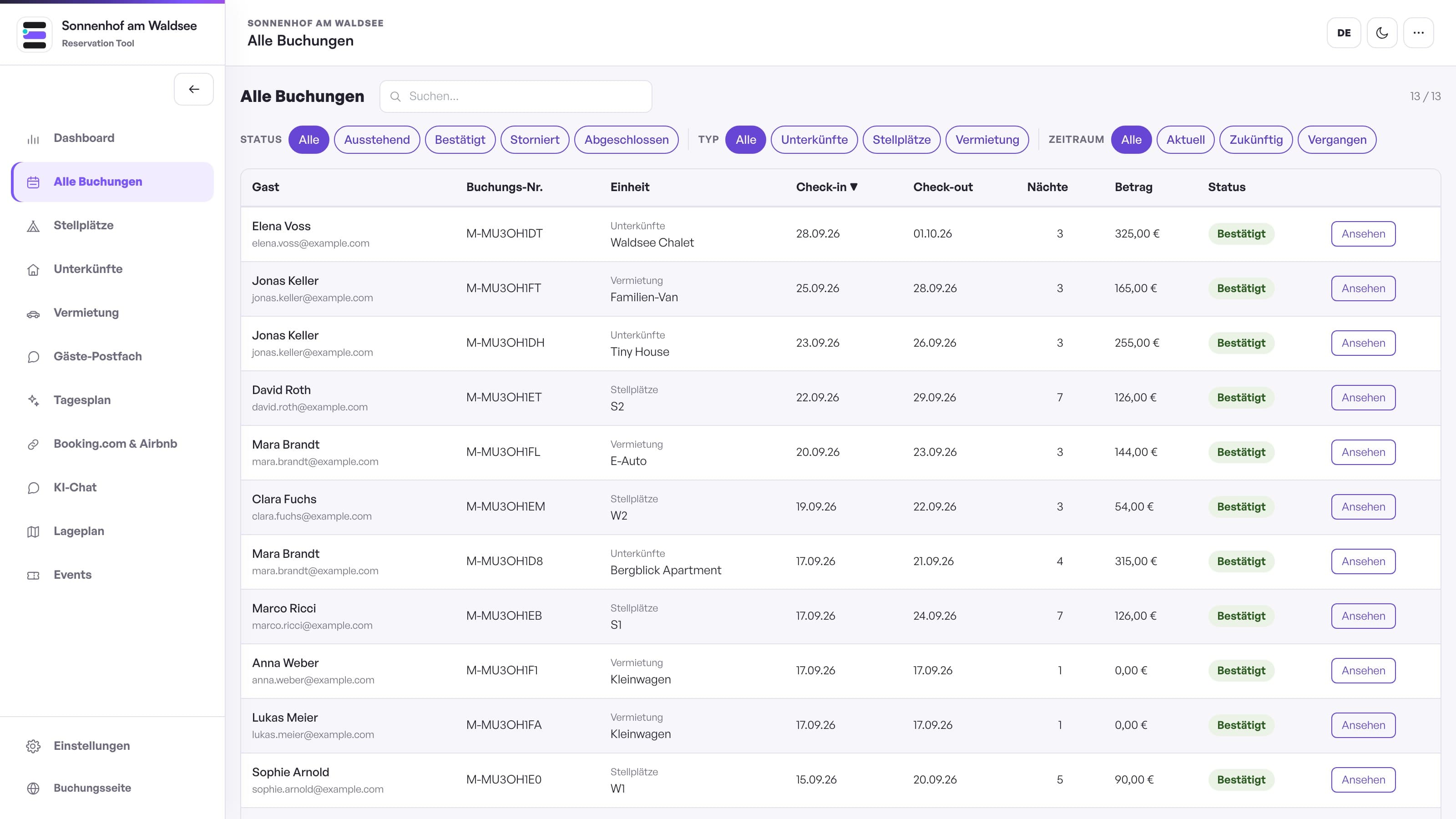
Task: Toggle dark mode with the moon icon
Action: click(x=1382, y=33)
